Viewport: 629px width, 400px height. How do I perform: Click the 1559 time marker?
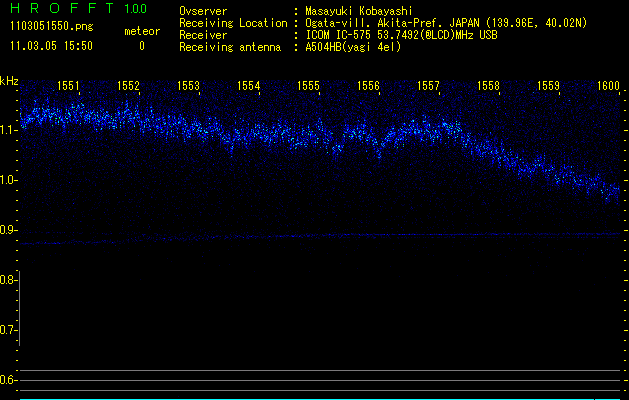(548, 86)
